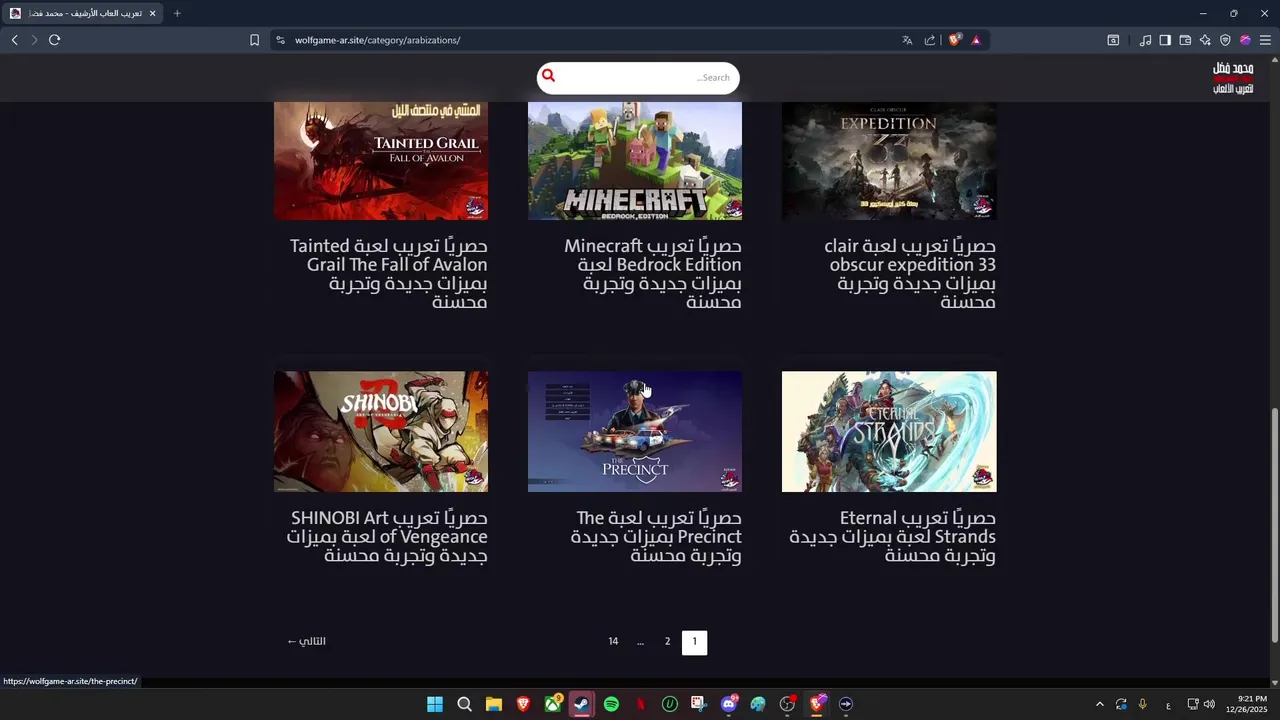Open Netflix from the taskbar
Image resolution: width=1280 pixels, height=720 pixels.
click(x=640, y=704)
